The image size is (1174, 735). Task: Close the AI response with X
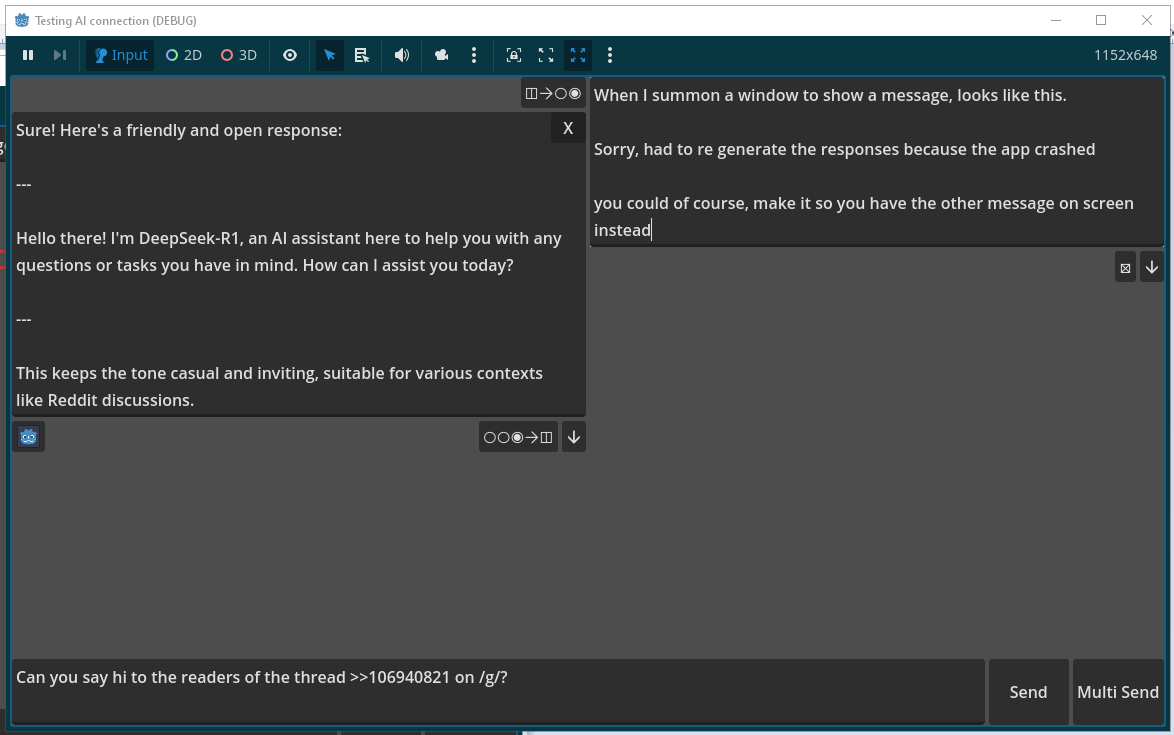click(568, 128)
